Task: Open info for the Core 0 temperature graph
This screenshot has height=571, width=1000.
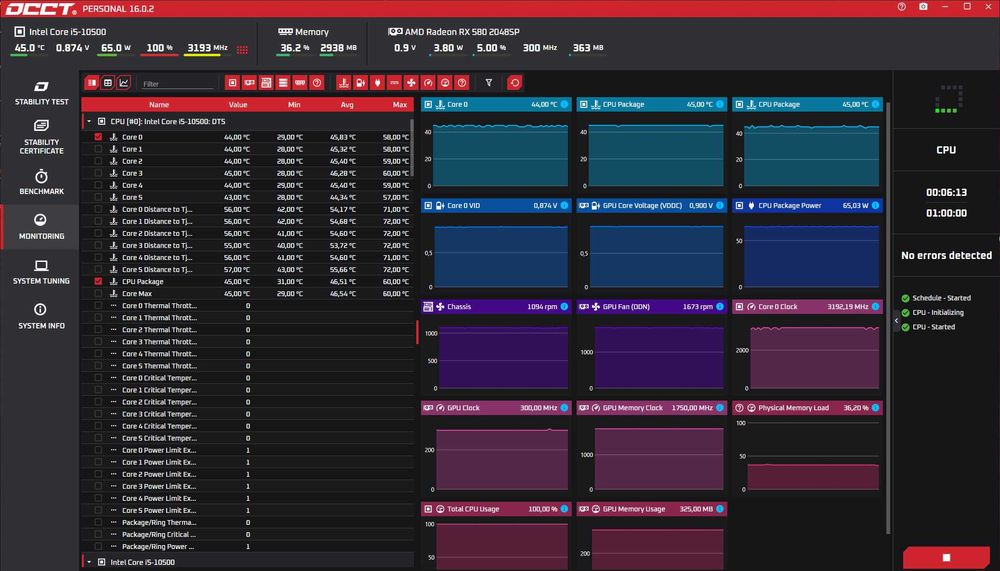Action: click(564, 105)
